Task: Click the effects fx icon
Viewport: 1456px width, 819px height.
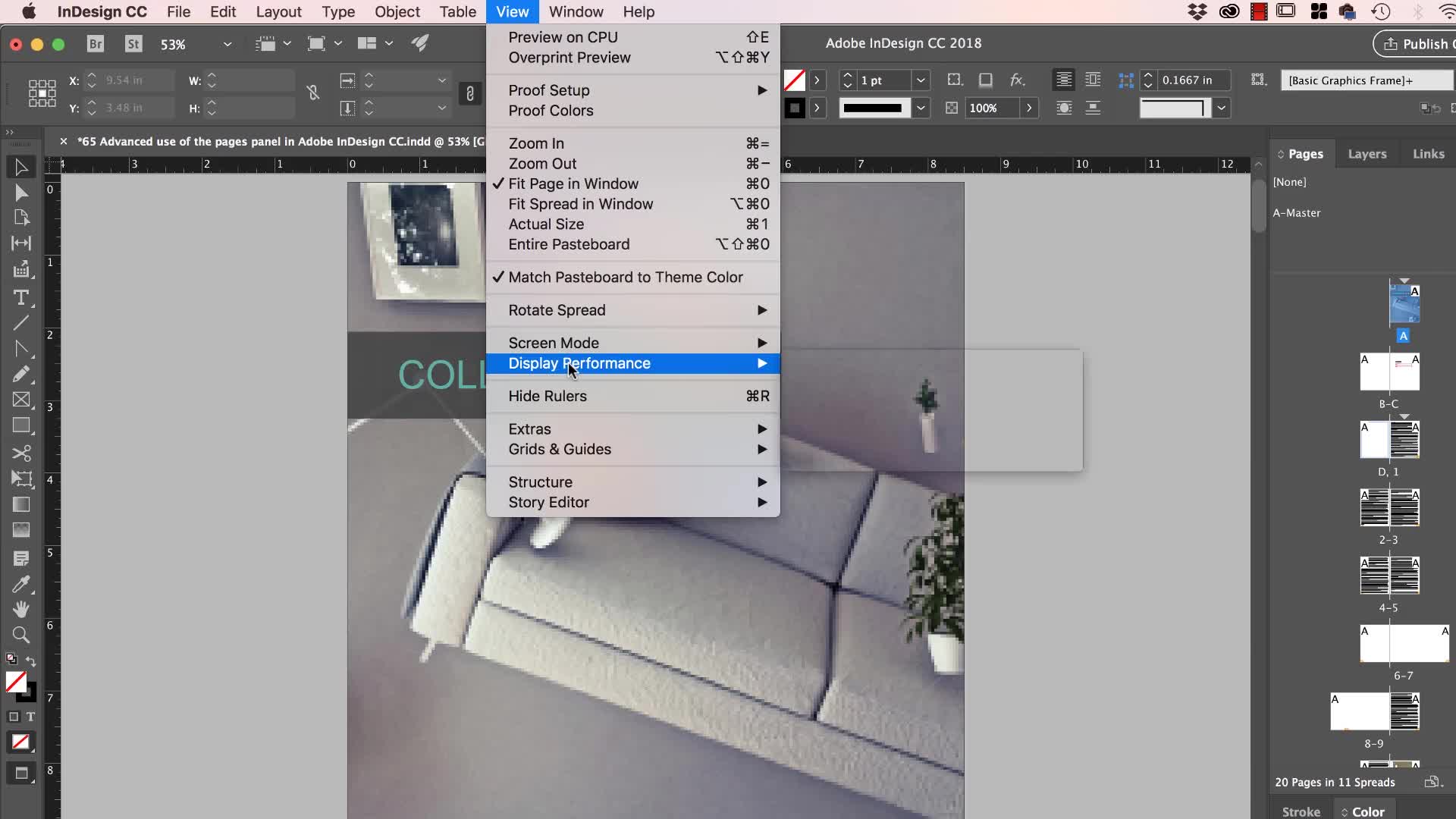Action: (1017, 80)
